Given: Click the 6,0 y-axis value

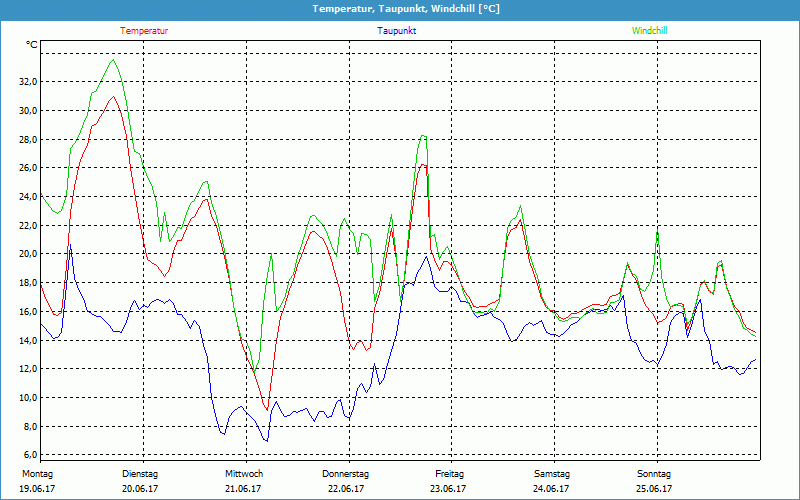Looking at the screenshot, I should [29, 455].
